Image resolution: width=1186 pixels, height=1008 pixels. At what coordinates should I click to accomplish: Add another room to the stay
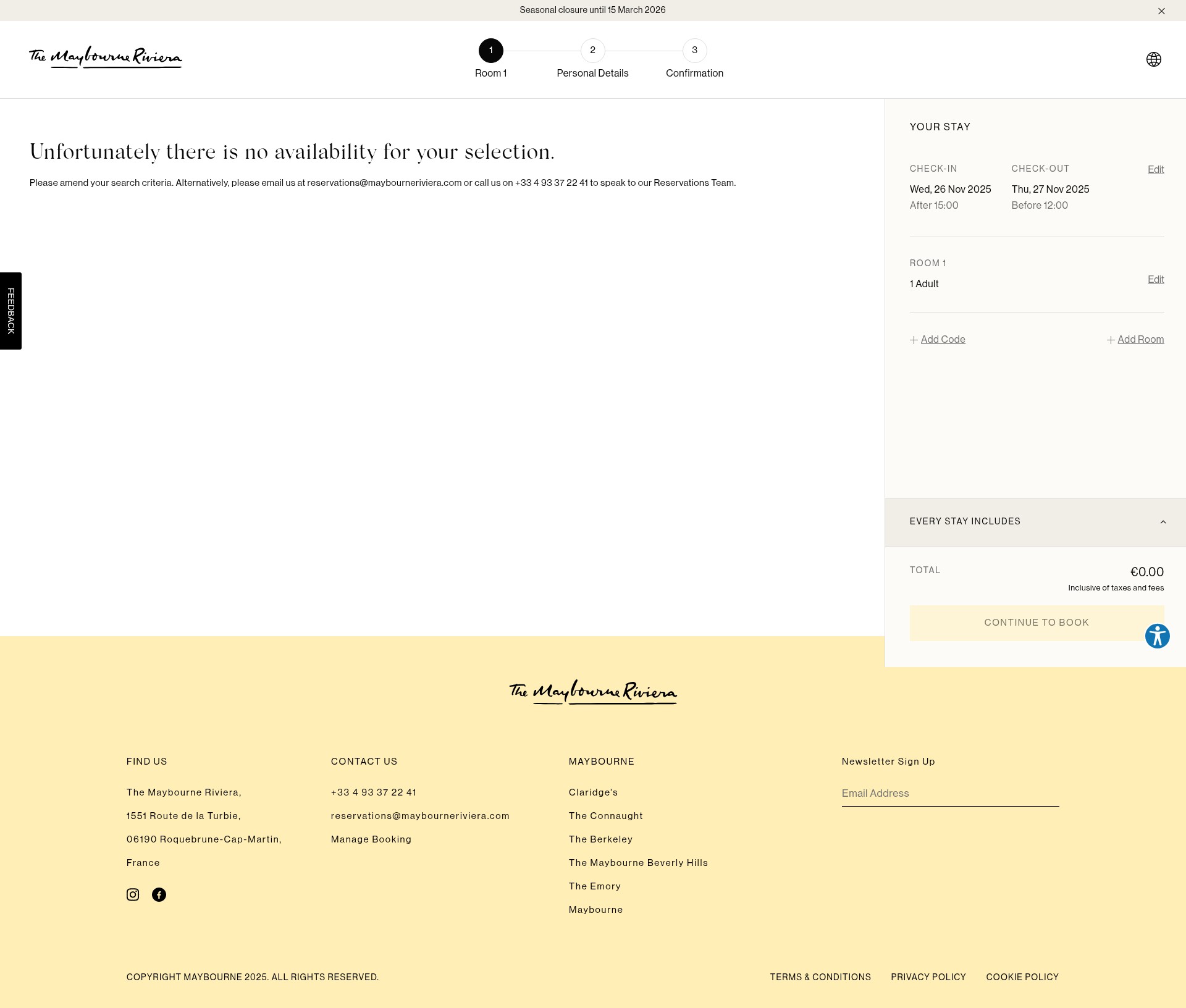pos(1135,339)
